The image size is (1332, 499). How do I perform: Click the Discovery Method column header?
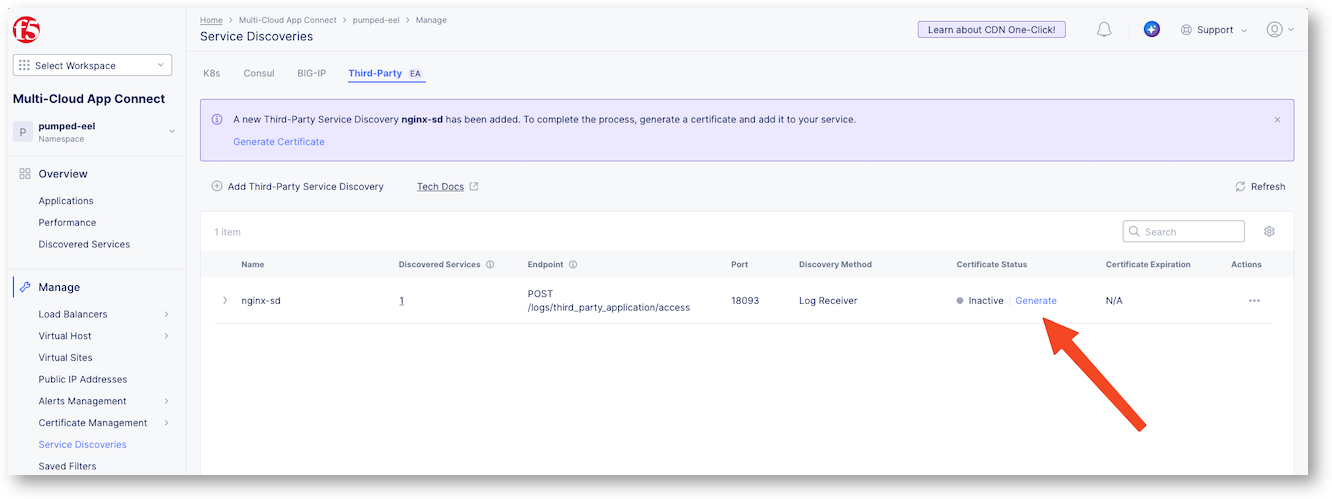(835, 265)
